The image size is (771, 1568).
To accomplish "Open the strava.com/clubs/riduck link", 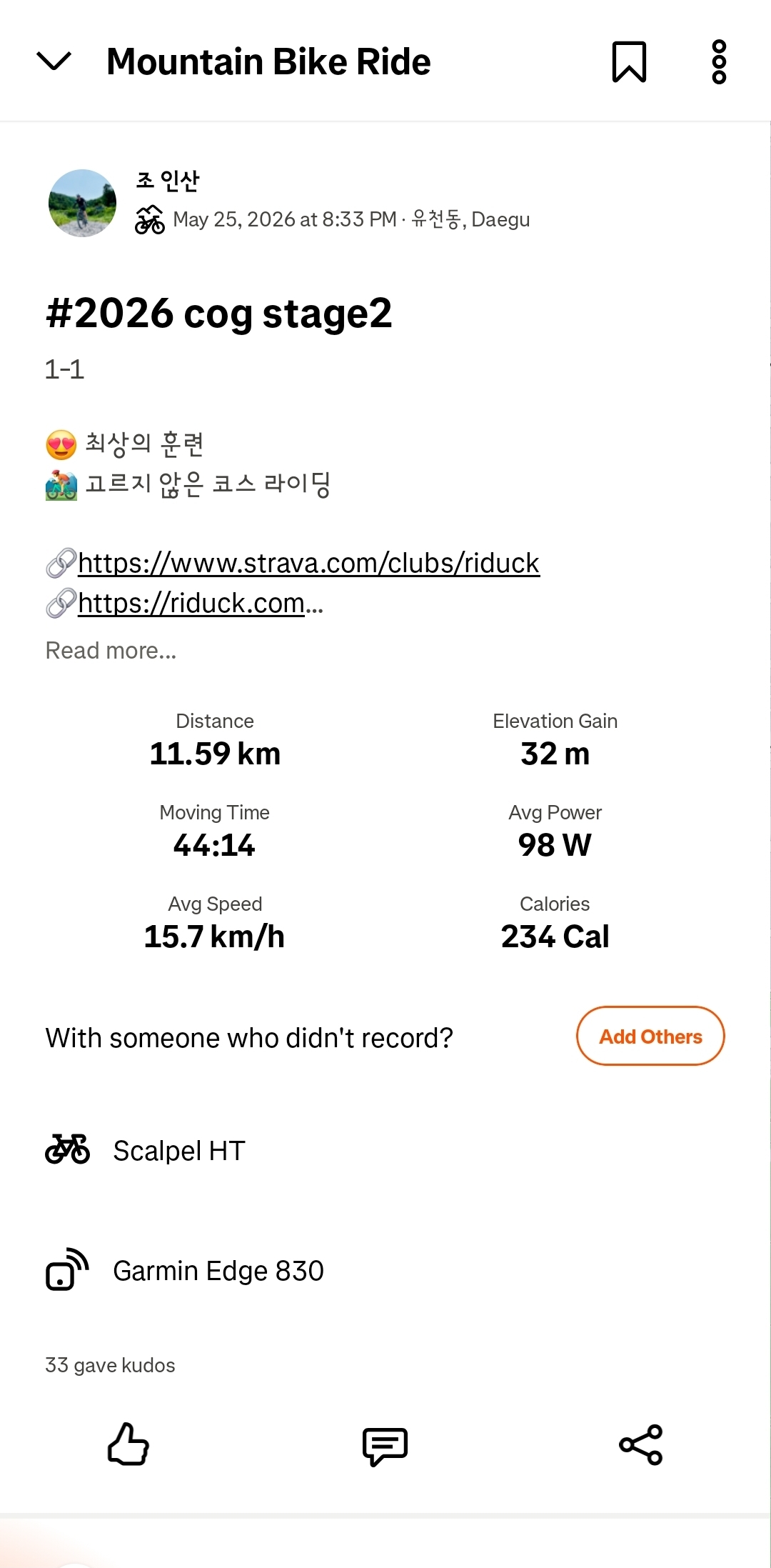I will point(308,563).
